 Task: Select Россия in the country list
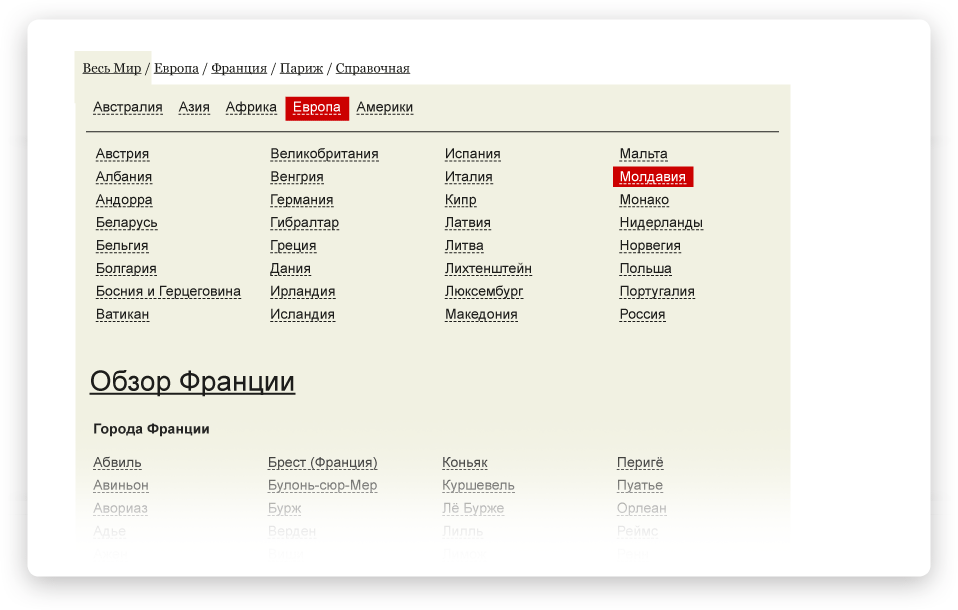[642, 315]
